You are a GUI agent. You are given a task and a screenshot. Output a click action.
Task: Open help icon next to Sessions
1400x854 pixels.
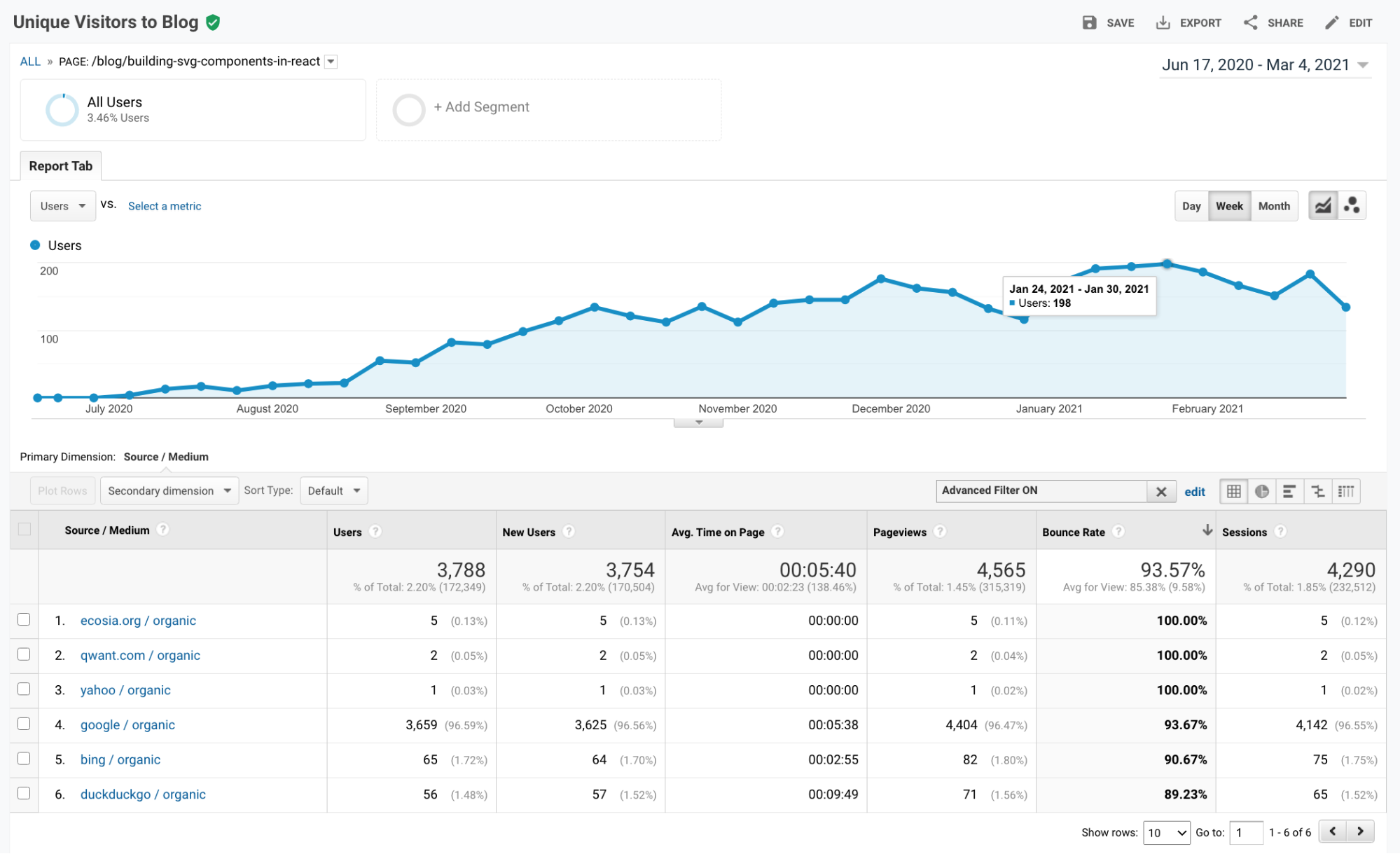pos(1280,532)
